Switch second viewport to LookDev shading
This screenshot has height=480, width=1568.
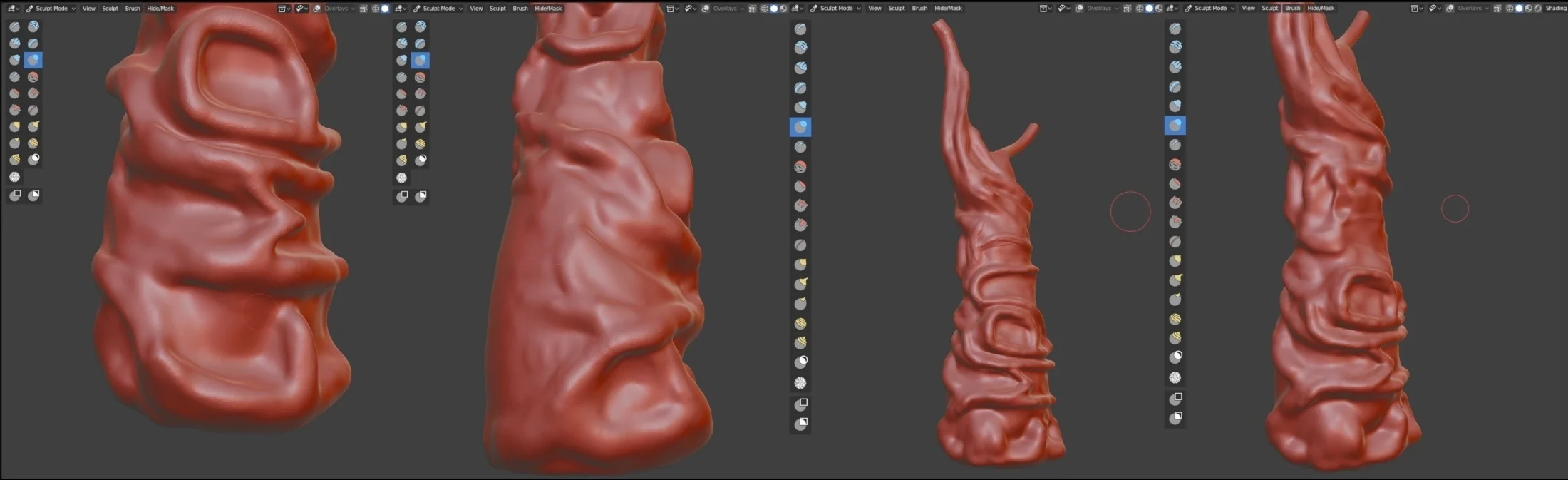tap(783, 9)
